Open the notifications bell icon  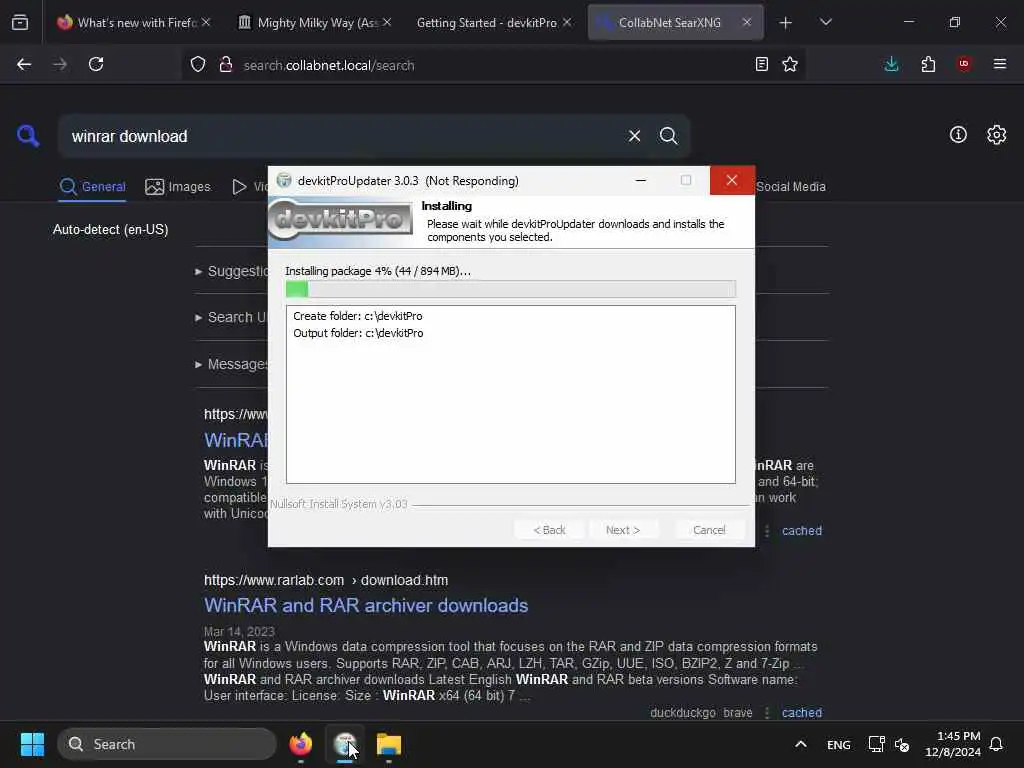point(997,744)
